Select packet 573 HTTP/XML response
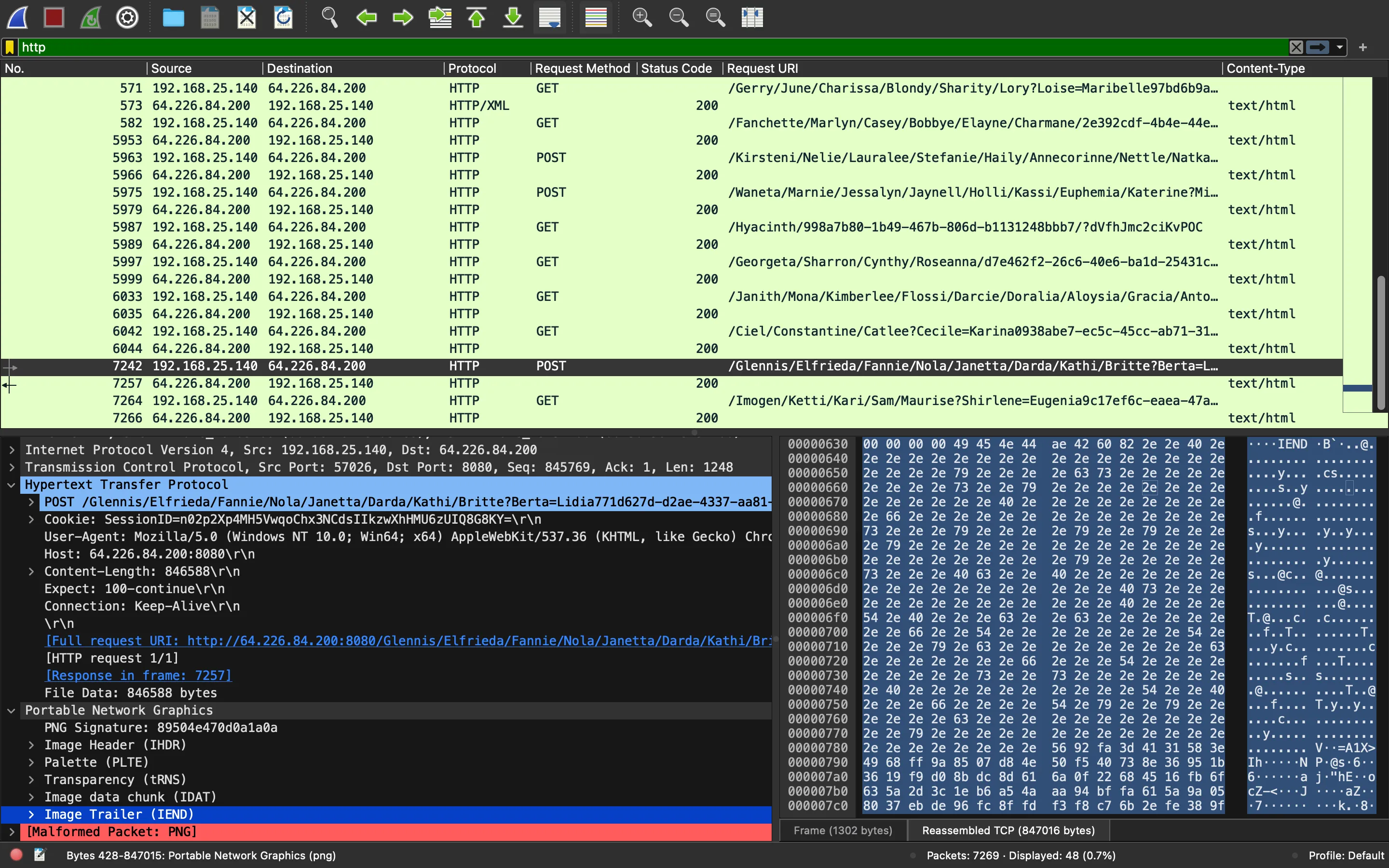This screenshot has height=868, width=1389. pyautogui.click(x=671, y=106)
